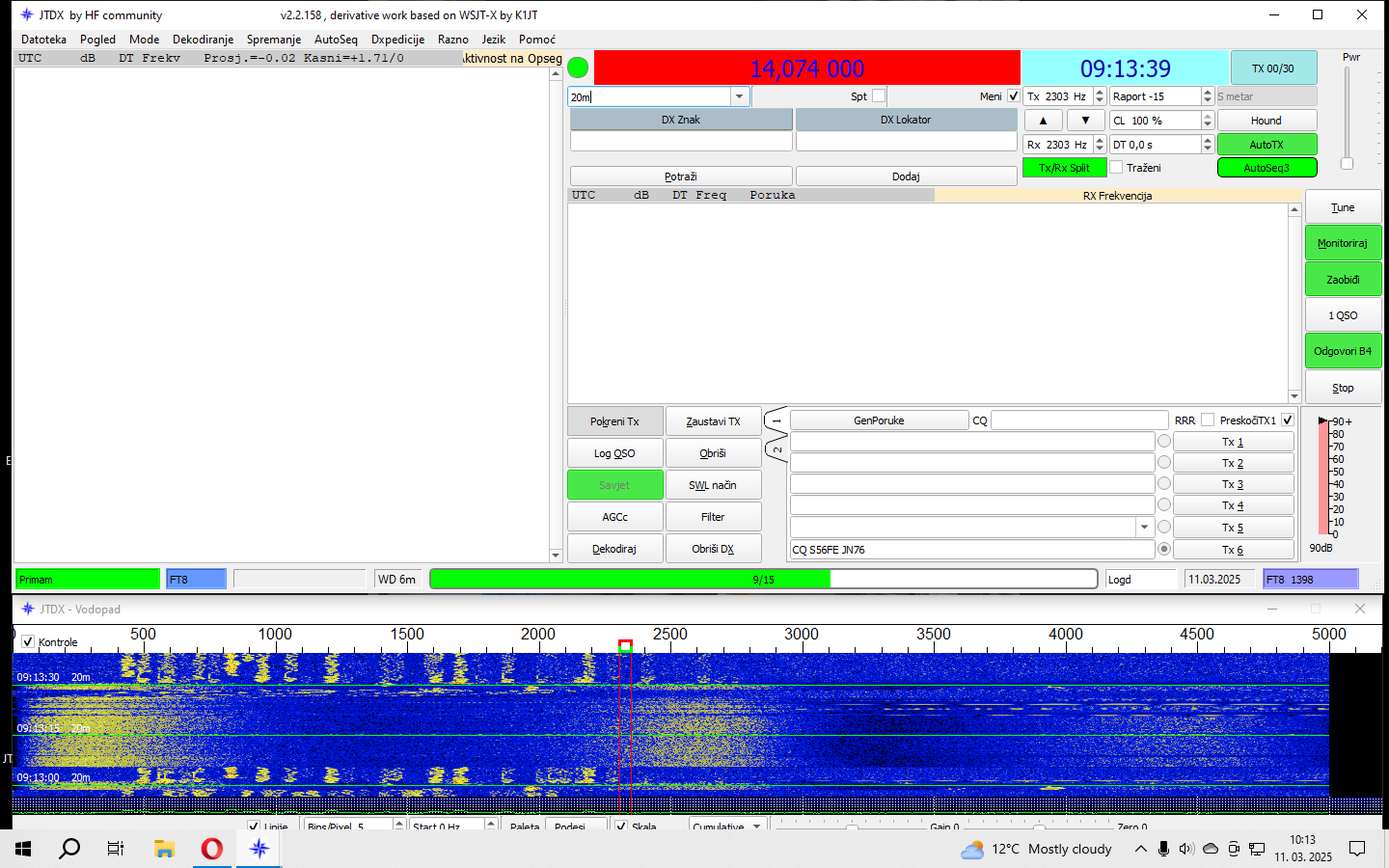Click the speaker volume icon in system tray

point(1186,849)
